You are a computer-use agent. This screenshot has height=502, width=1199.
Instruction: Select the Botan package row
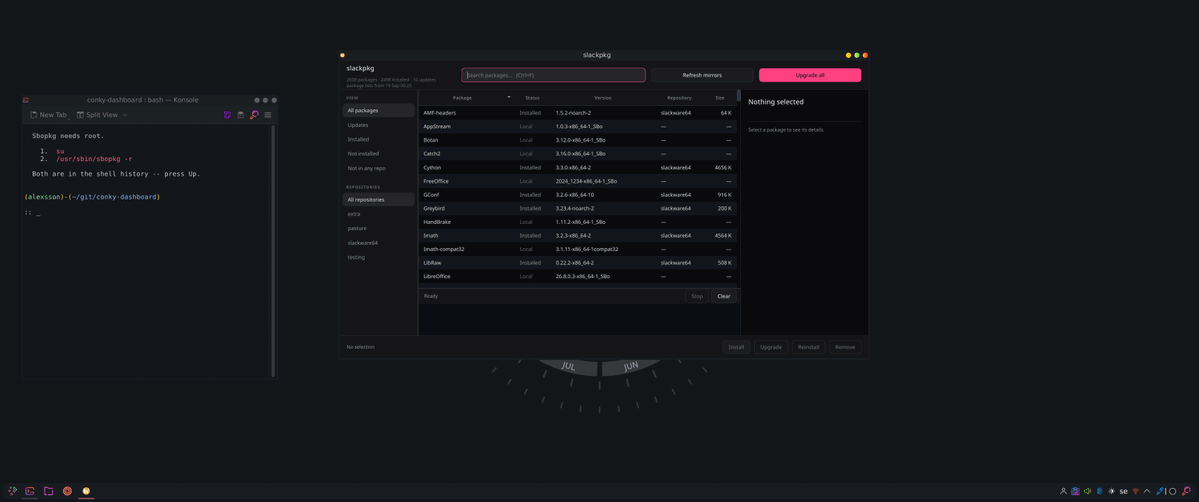pyautogui.click(x=577, y=140)
